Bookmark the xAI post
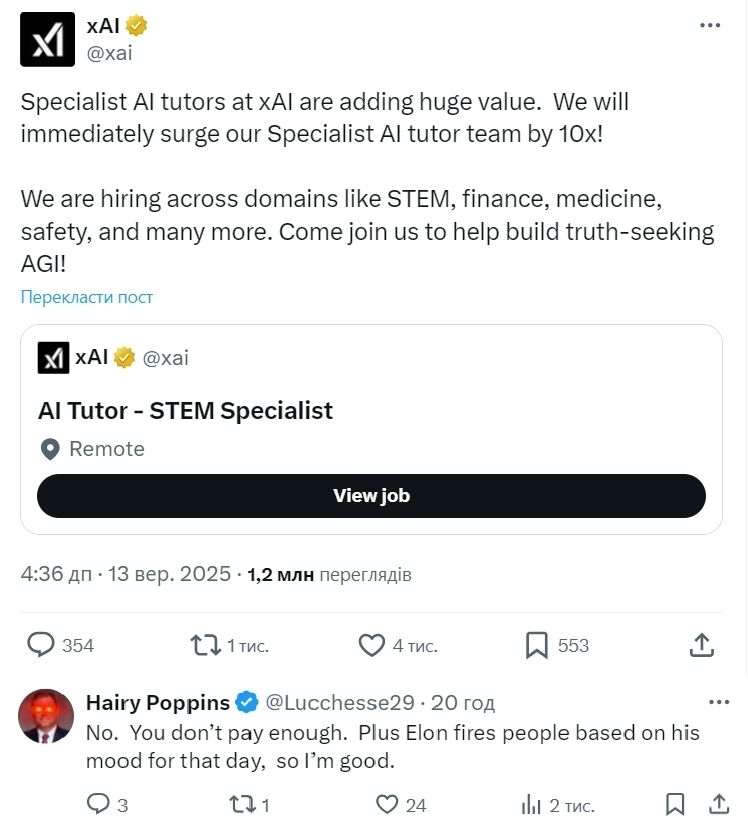 [x=537, y=645]
